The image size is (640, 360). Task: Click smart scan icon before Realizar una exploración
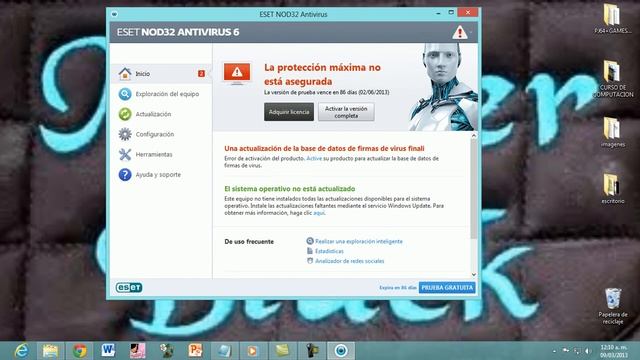310,241
